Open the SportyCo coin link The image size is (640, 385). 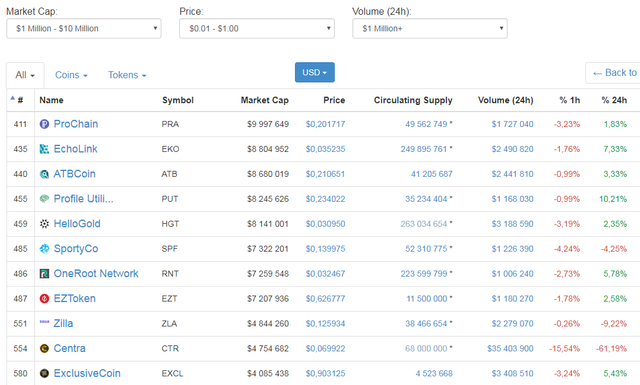click(76, 249)
